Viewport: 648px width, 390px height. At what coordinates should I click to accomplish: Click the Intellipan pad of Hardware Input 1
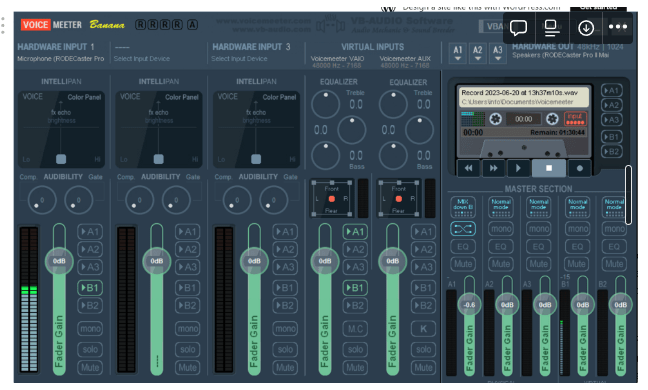click(x=61, y=129)
